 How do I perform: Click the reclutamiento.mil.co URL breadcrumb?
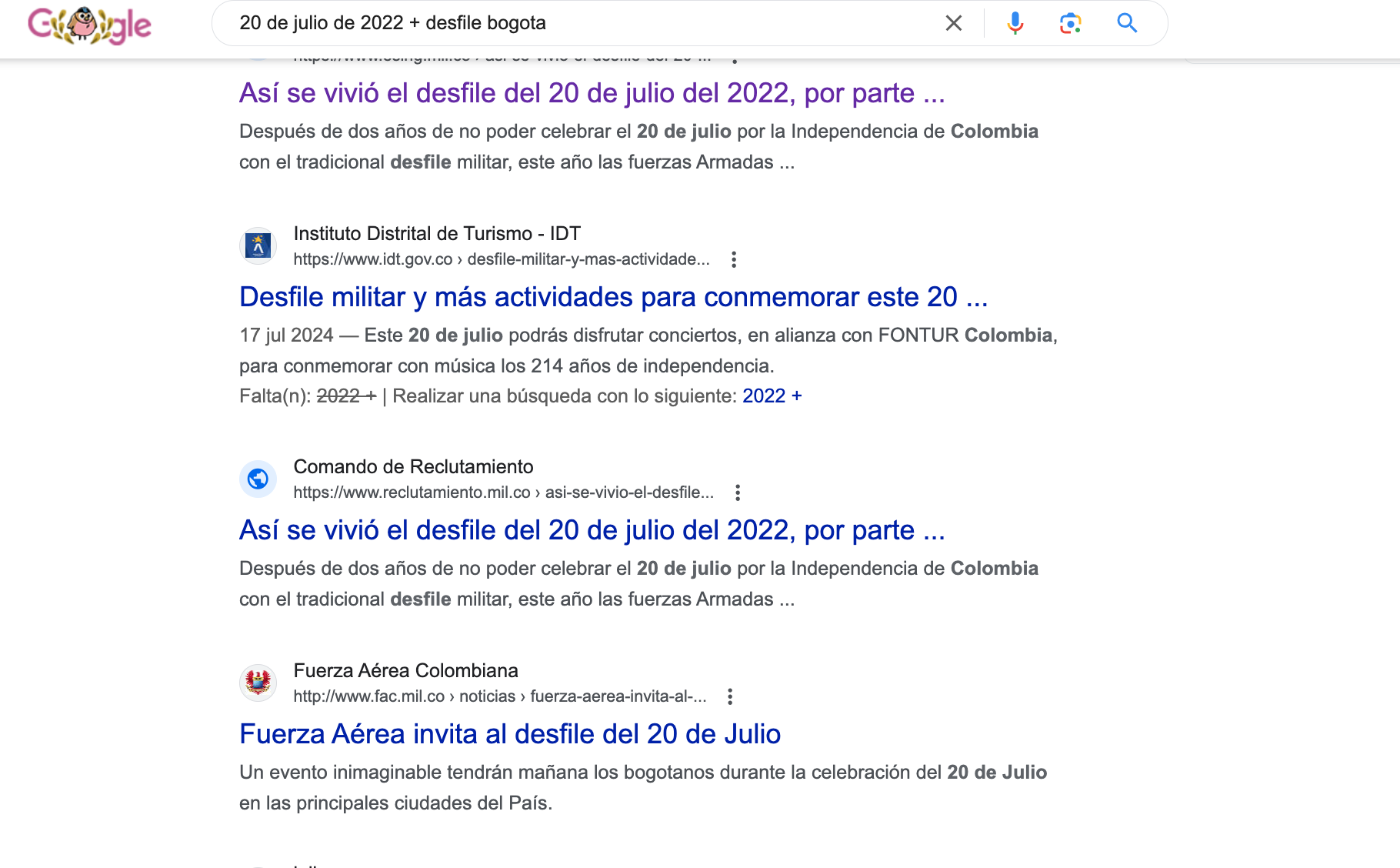(x=503, y=492)
